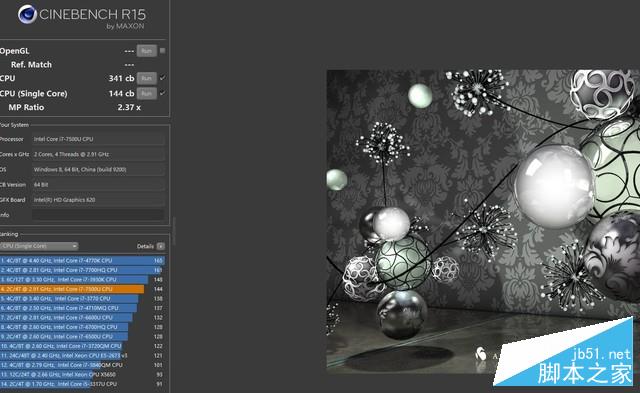640x393 pixels.
Task: Click the Details button in Ranking section
Action: 161,246
